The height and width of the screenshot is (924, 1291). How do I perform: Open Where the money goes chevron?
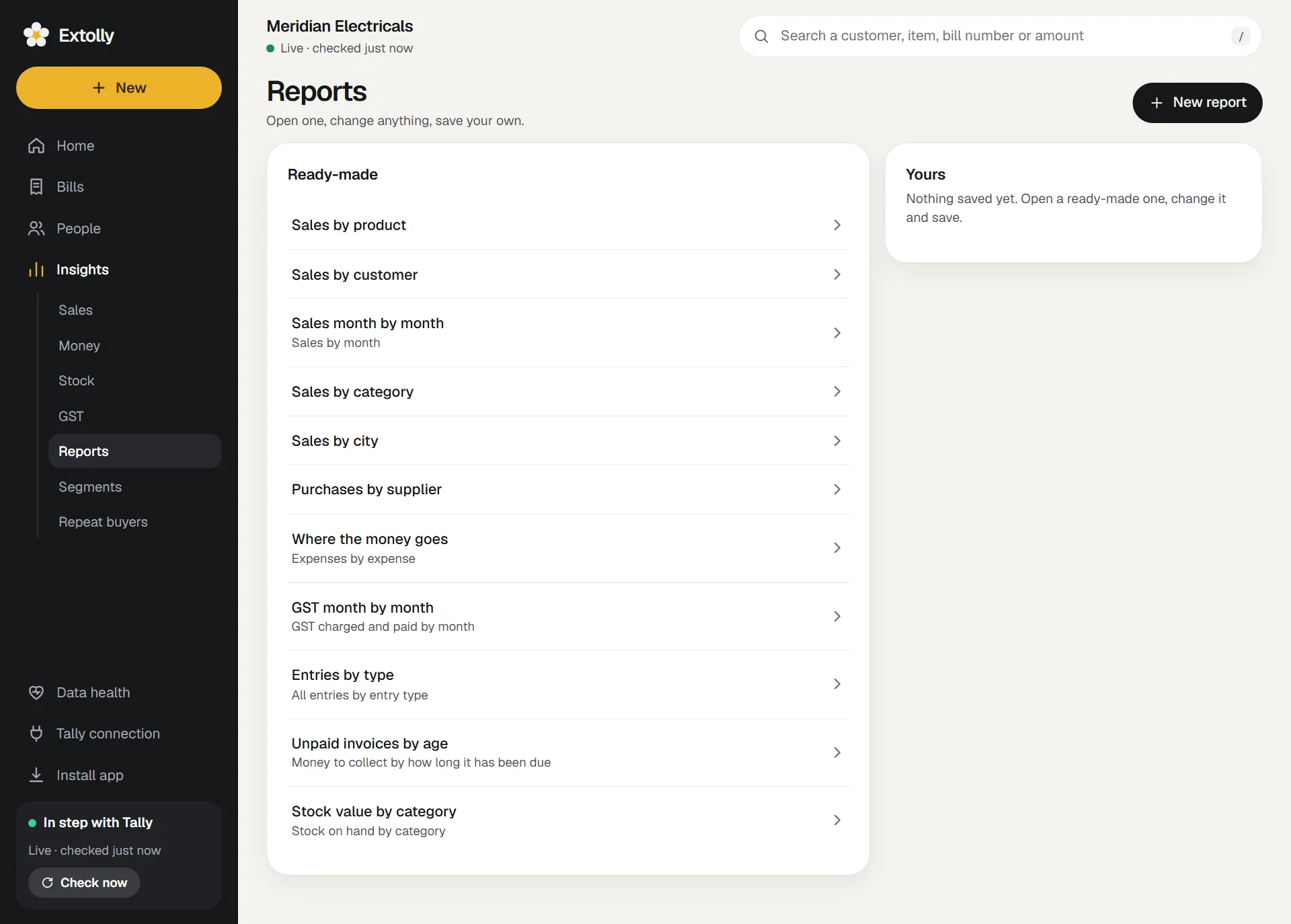pyautogui.click(x=837, y=548)
